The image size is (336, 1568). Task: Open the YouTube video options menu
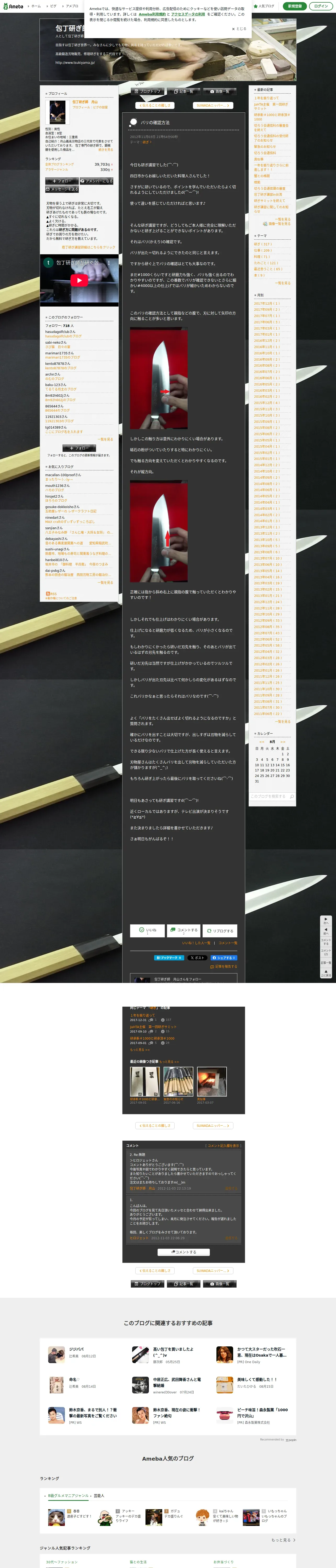(109, 263)
